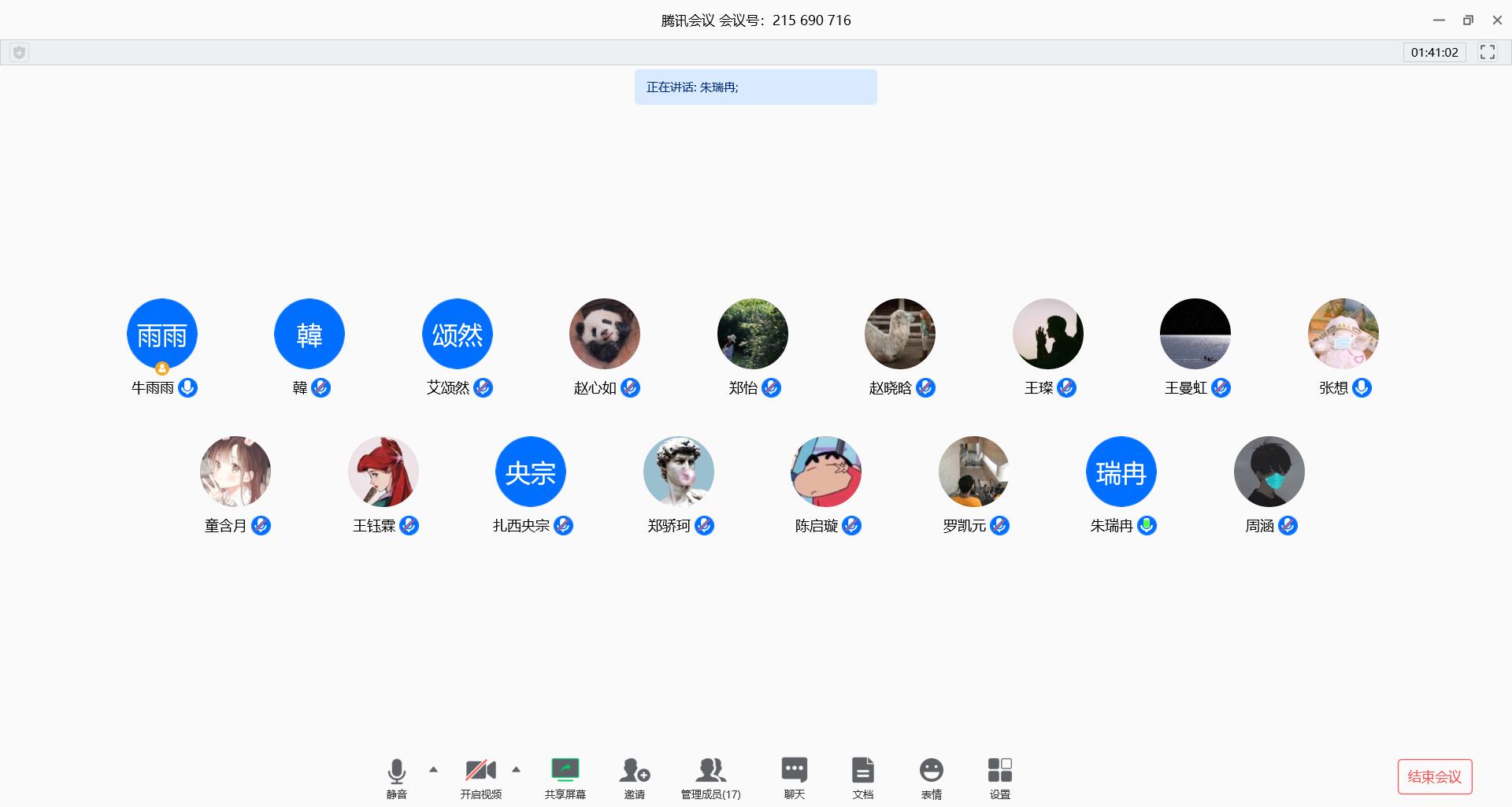Expand video options arrow beside 开启视频
The image size is (1512, 807).
tap(516, 769)
